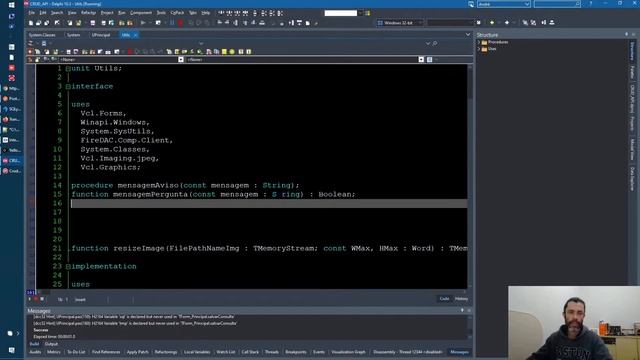Open the File menu
The height and width of the screenshot is (360, 640).
pyautogui.click(x=31, y=13)
